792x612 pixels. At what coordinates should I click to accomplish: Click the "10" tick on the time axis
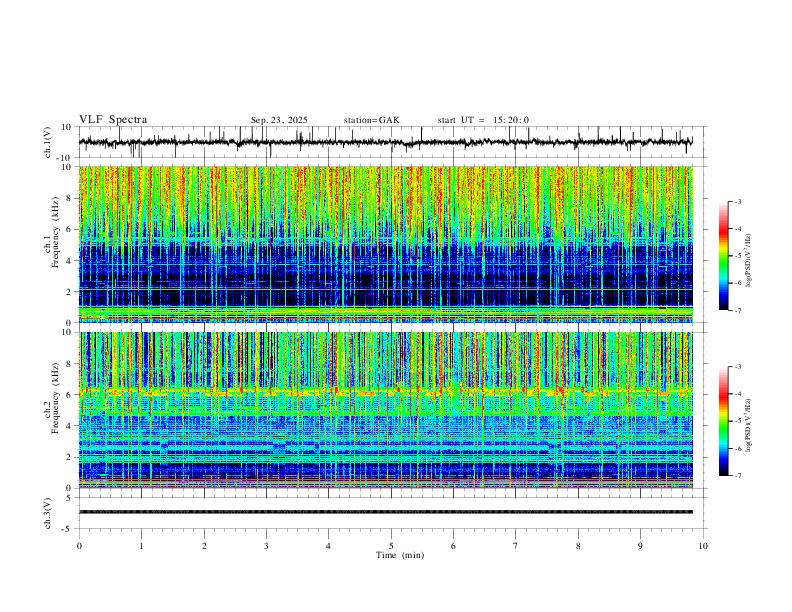tap(703, 546)
